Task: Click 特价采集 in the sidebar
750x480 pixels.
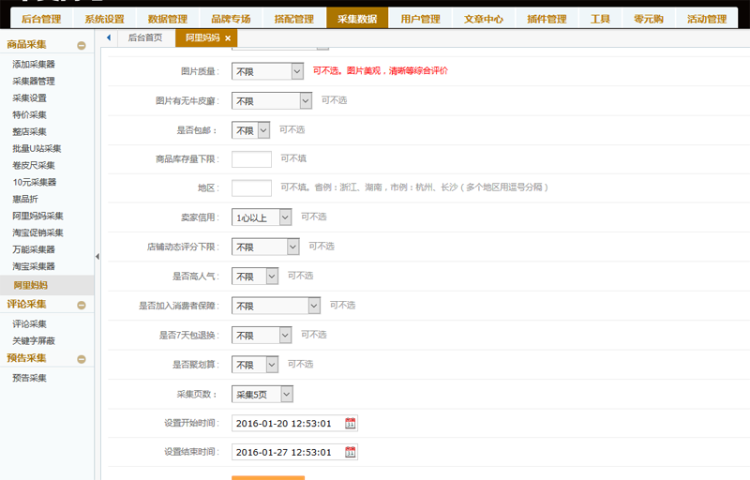Action: [x=29, y=115]
